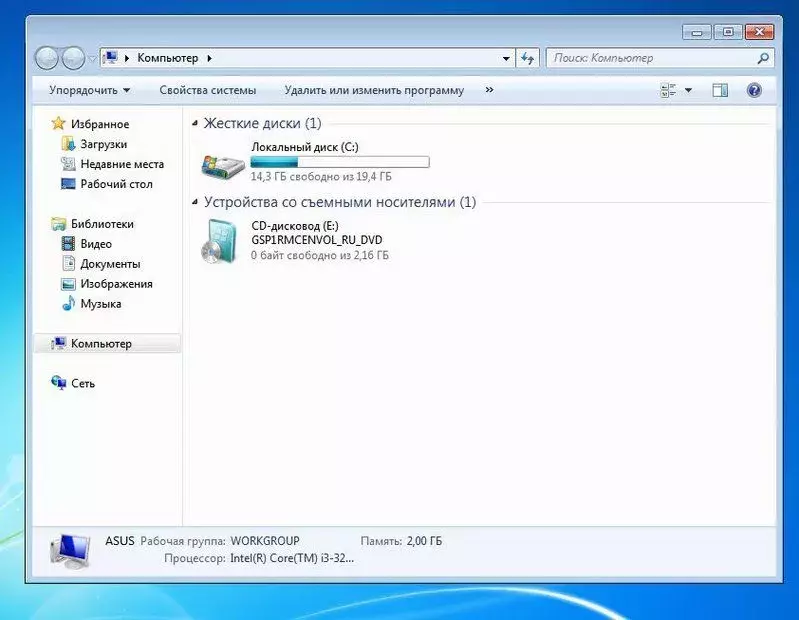799x620 pixels.
Task: Click the Музыка note icon
Action: click(x=68, y=304)
